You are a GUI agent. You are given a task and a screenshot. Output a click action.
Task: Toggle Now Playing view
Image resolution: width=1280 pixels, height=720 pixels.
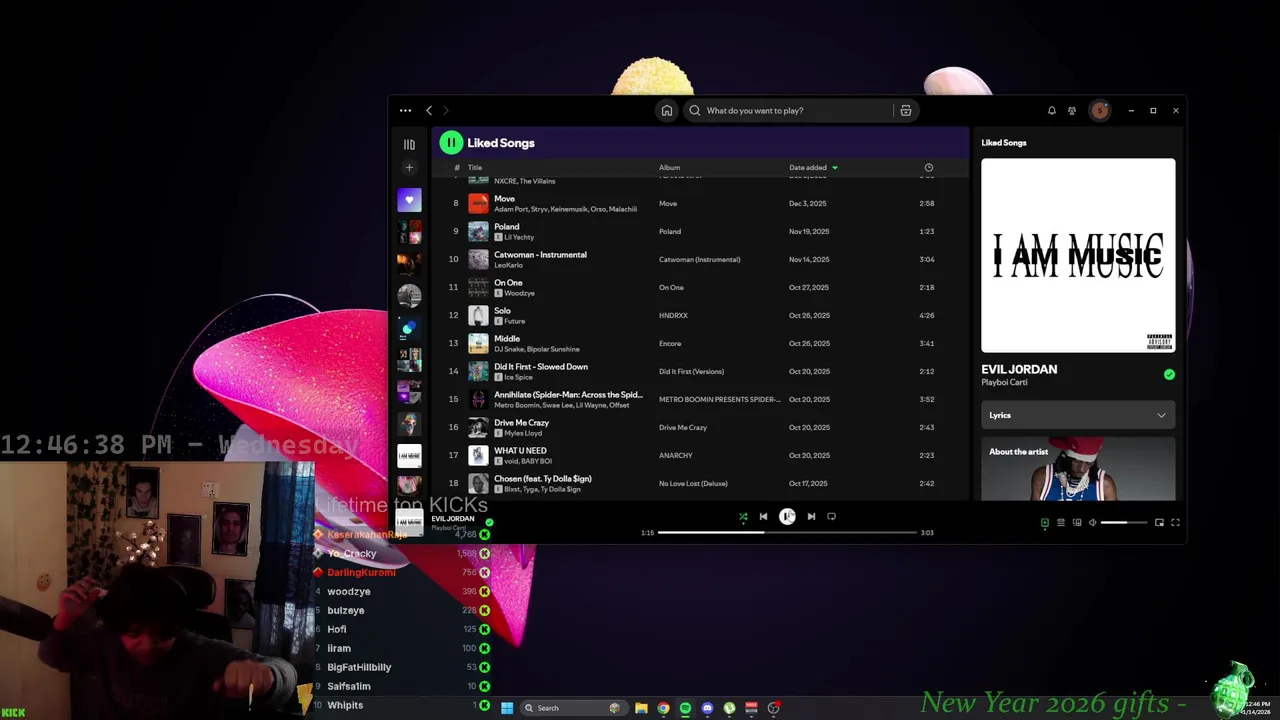[1045, 523]
